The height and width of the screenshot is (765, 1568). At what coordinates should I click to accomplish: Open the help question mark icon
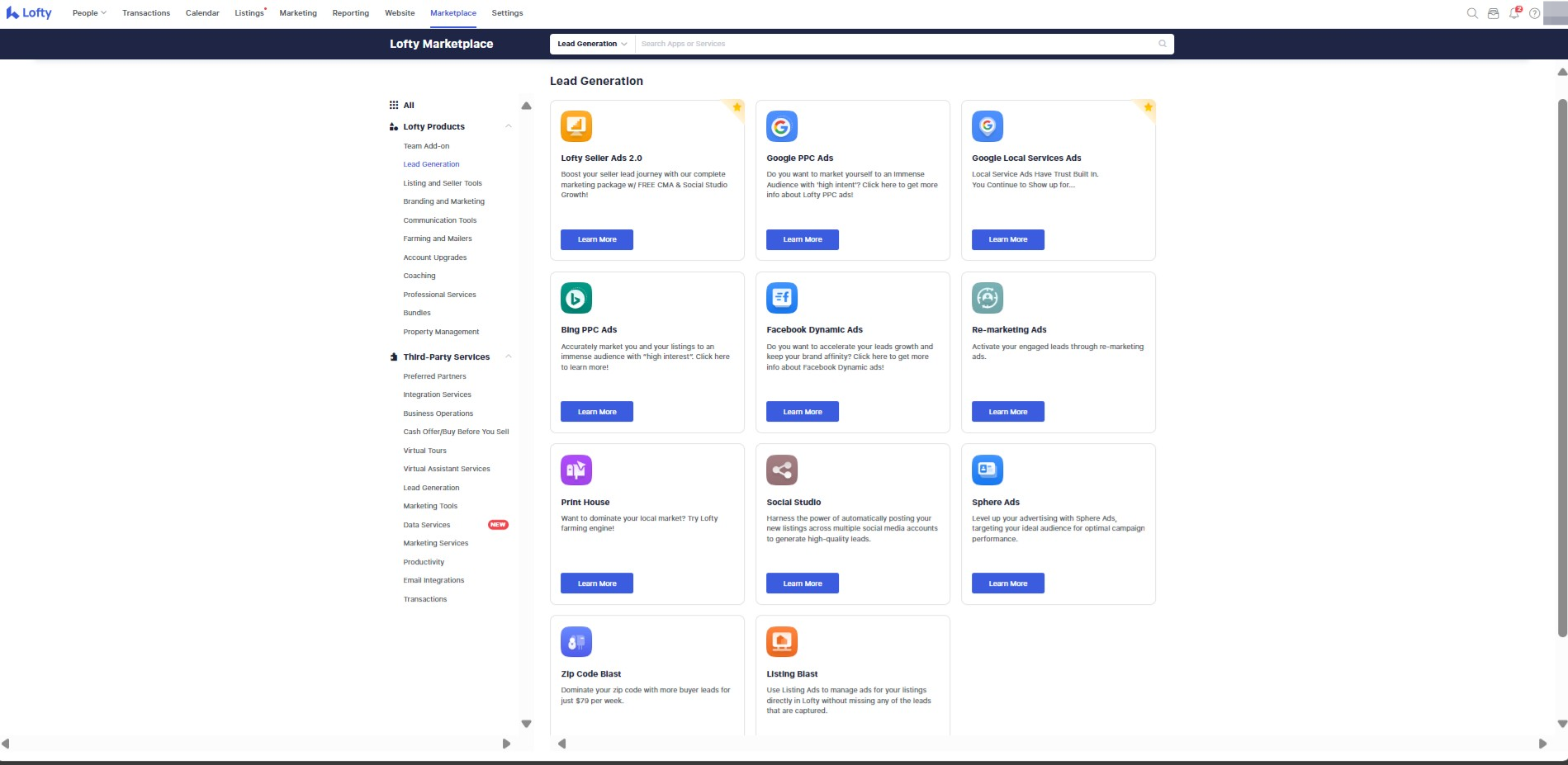click(1534, 13)
